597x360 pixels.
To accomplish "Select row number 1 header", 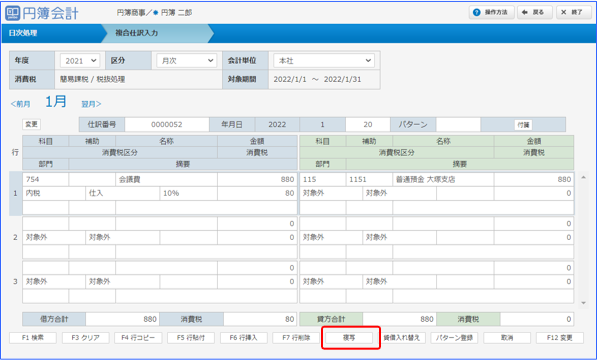I will pos(15,193).
